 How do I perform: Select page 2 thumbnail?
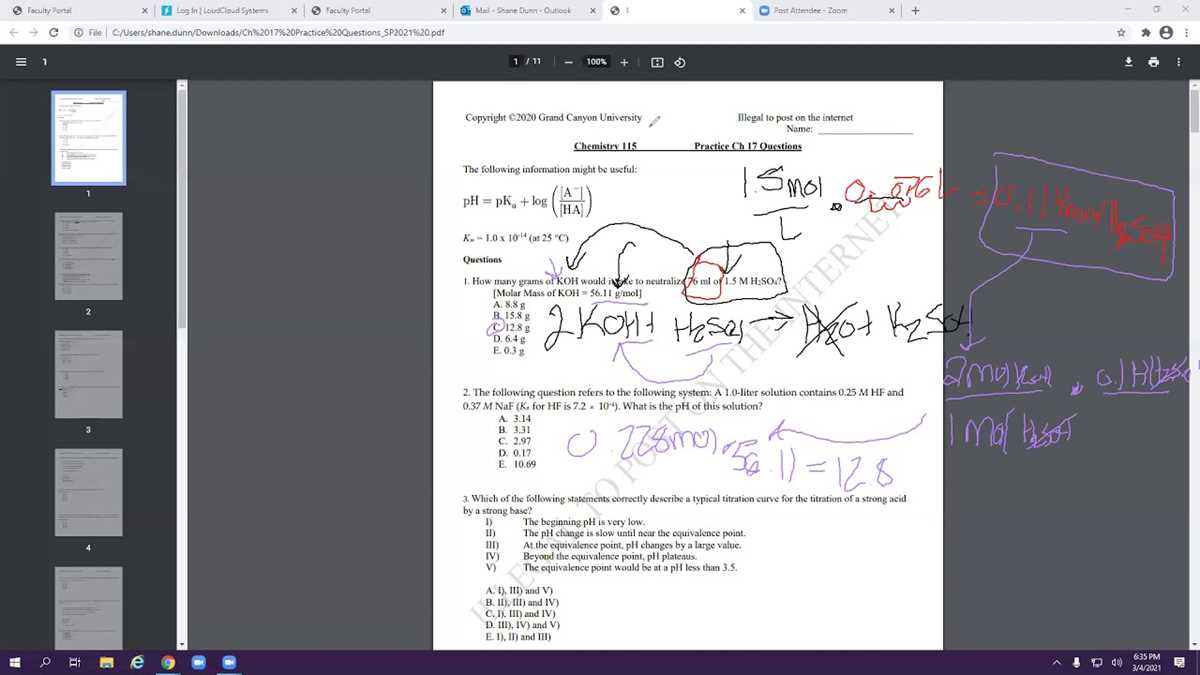pyautogui.click(x=89, y=256)
